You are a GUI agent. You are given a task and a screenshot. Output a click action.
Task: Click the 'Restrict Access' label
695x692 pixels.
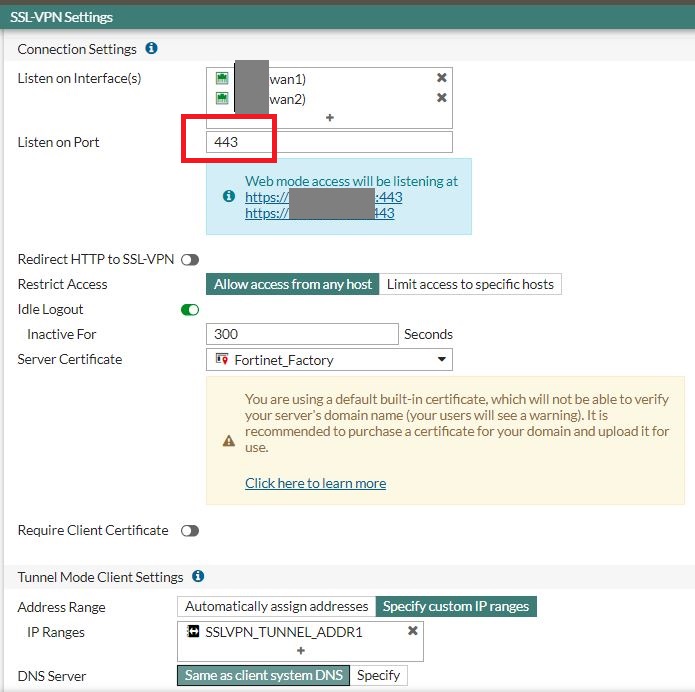[x=62, y=284]
